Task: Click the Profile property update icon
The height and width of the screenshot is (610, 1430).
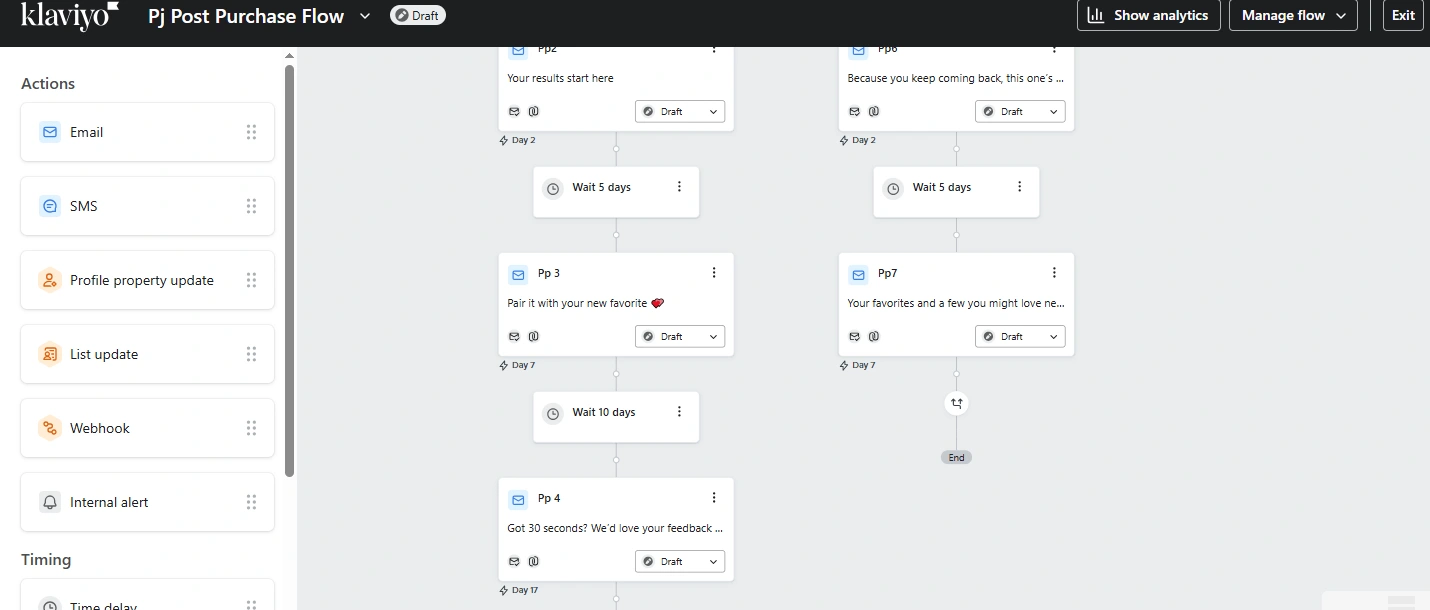Action: 50,280
